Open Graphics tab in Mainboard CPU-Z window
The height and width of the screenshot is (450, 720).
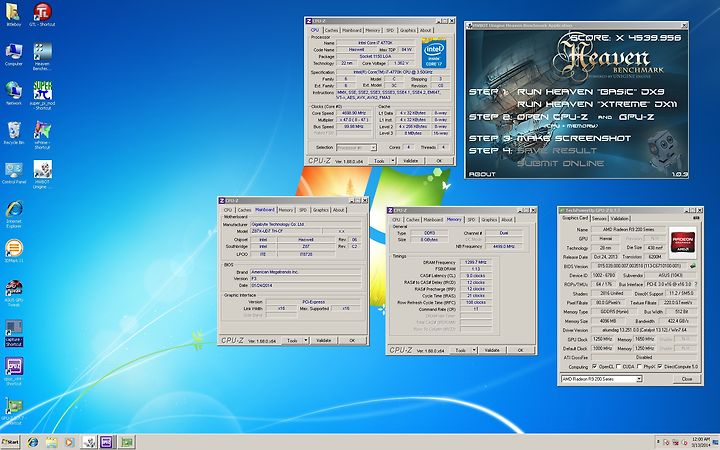[321, 210]
